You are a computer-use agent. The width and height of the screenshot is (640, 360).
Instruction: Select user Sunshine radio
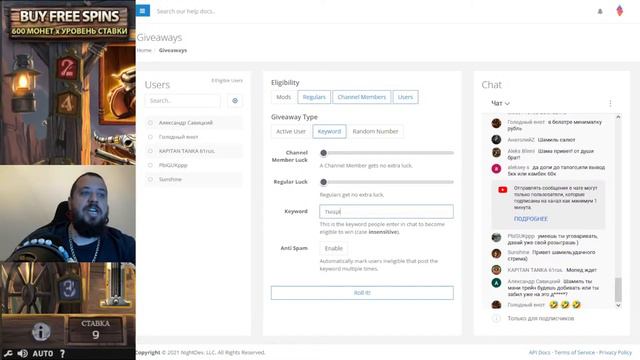(x=150, y=179)
